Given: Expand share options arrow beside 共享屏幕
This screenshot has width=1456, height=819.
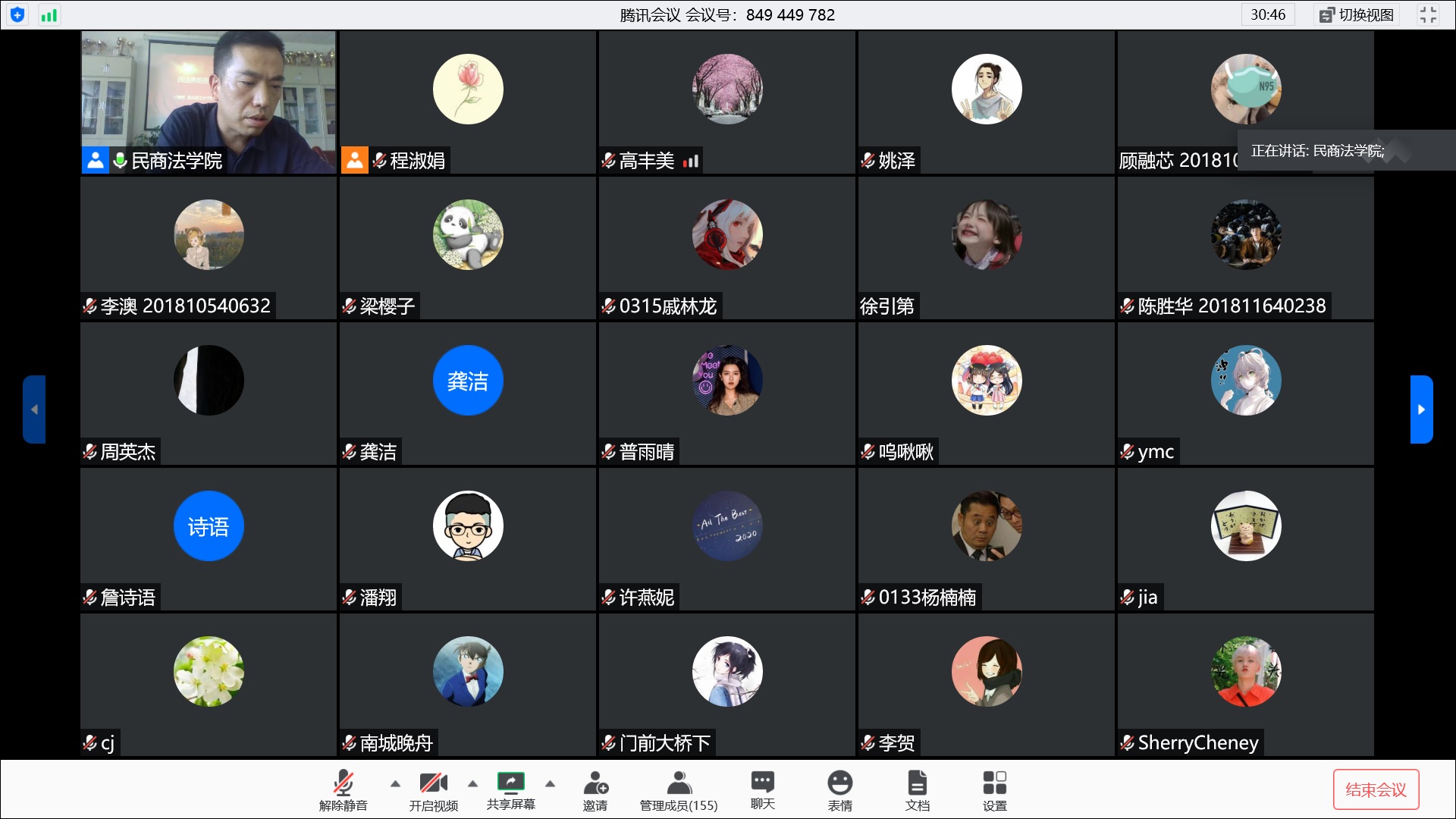Looking at the screenshot, I should 551,783.
